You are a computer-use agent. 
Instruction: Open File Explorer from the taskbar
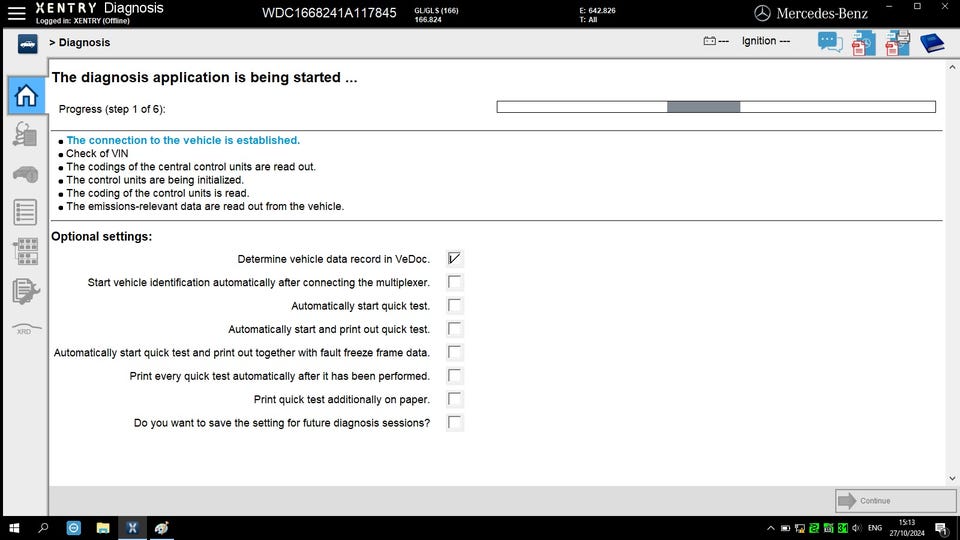(103, 528)
